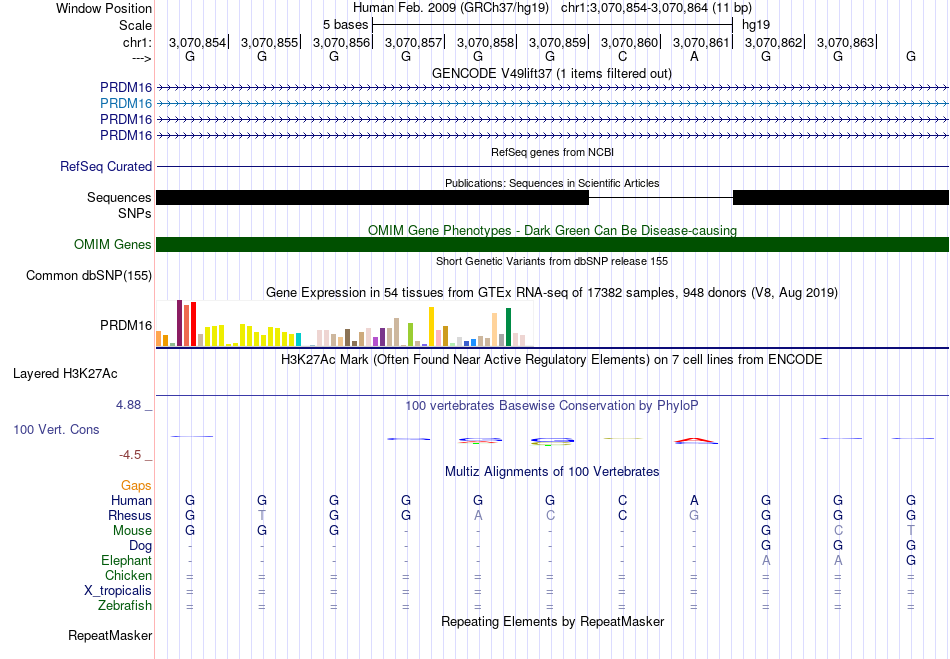Open the RepeatMasker track label
The width and height of the screenshot is (950, 659).
(x=110, y=635)
